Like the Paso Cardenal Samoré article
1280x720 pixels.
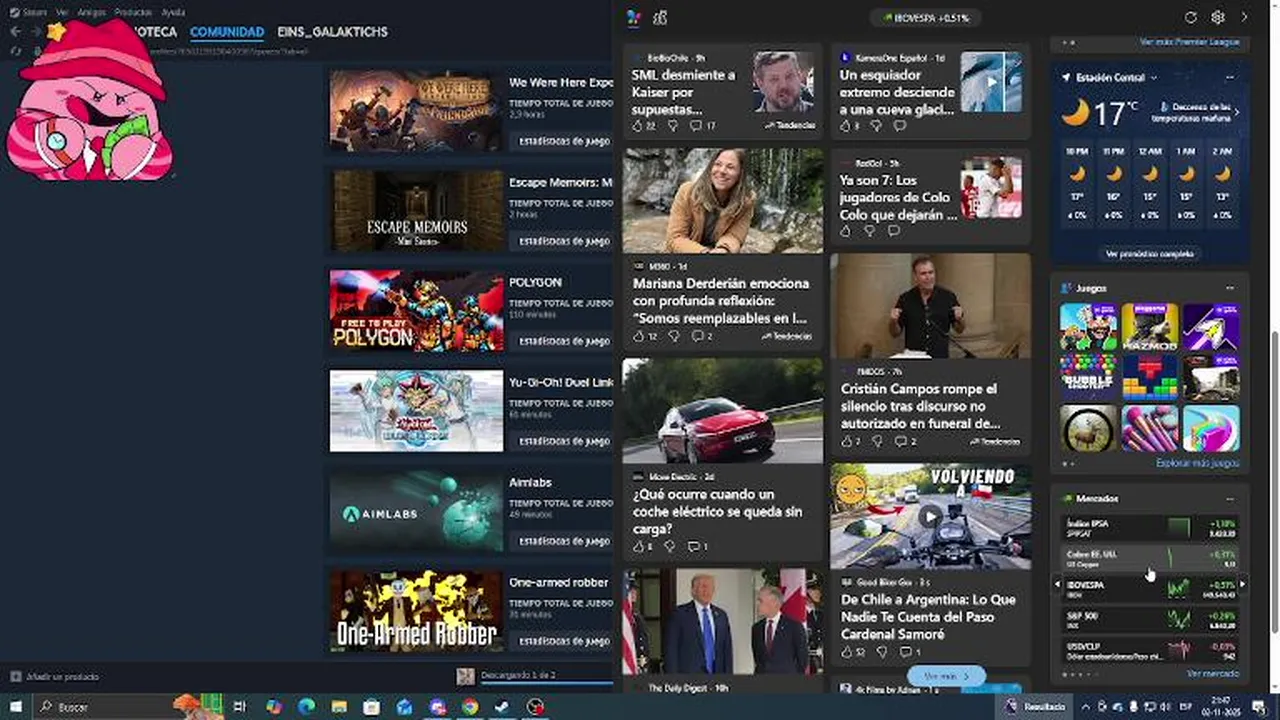(846, 652)
